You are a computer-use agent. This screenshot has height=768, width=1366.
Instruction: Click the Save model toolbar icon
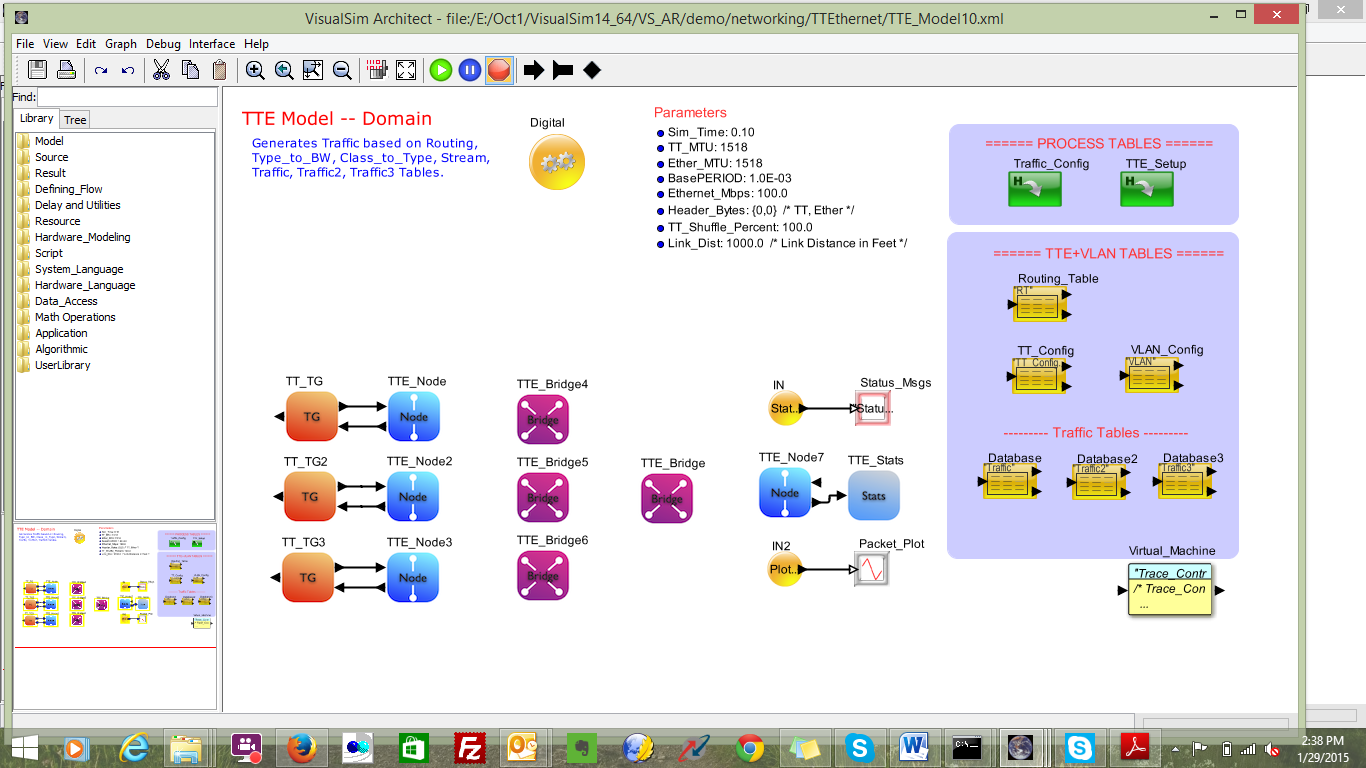tap(37, 70)
